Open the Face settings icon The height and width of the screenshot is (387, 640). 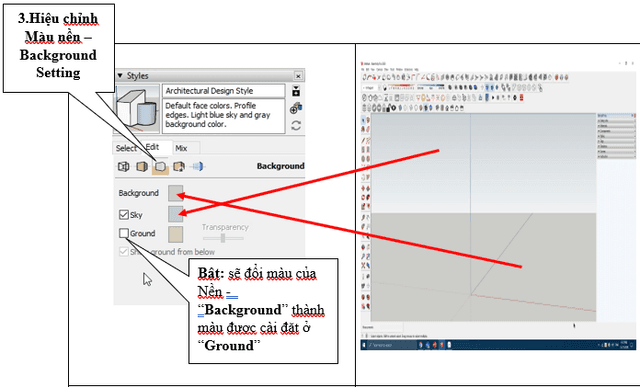tap(142, 166)
